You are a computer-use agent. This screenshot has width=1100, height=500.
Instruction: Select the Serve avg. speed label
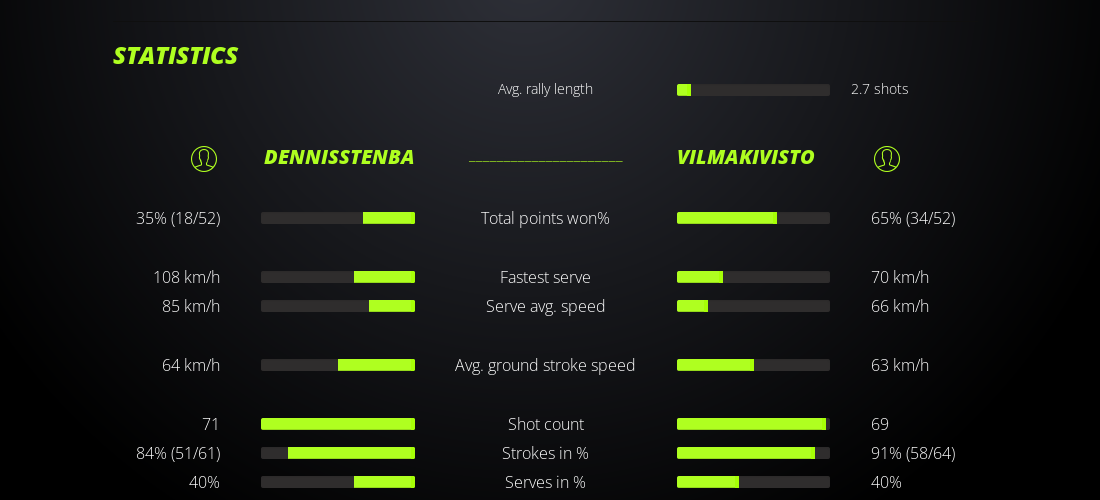[x=545, y=306]
